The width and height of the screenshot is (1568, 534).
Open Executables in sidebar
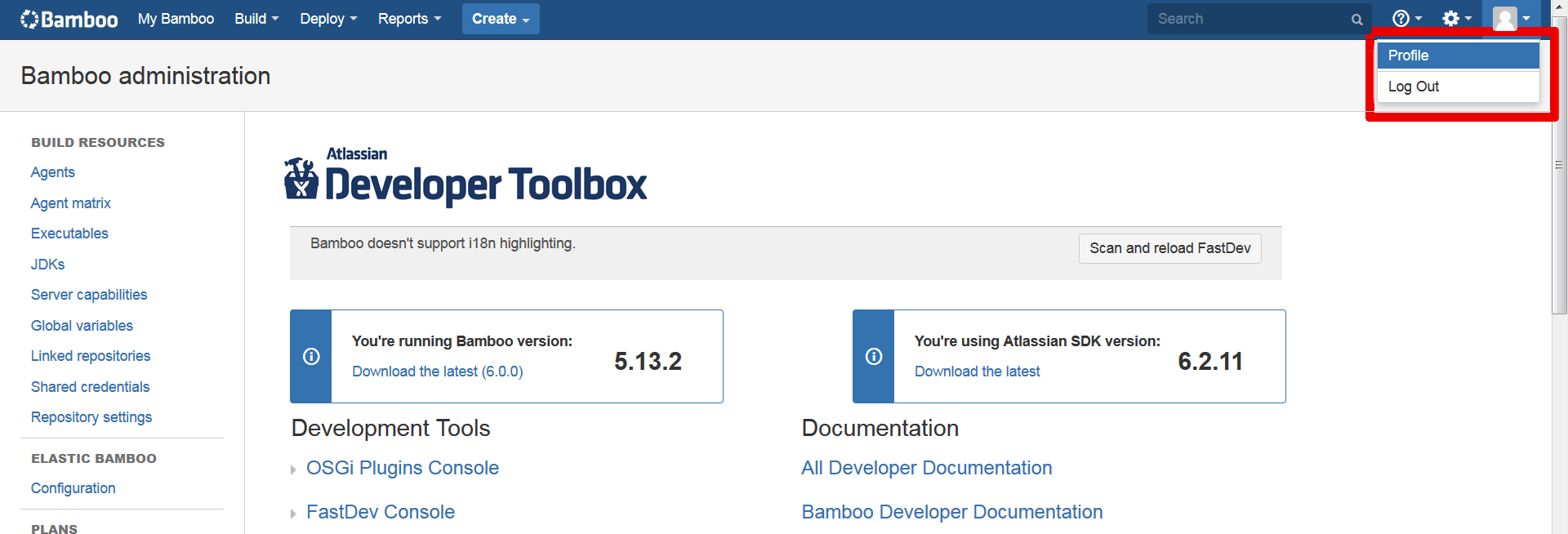(69, 234)
